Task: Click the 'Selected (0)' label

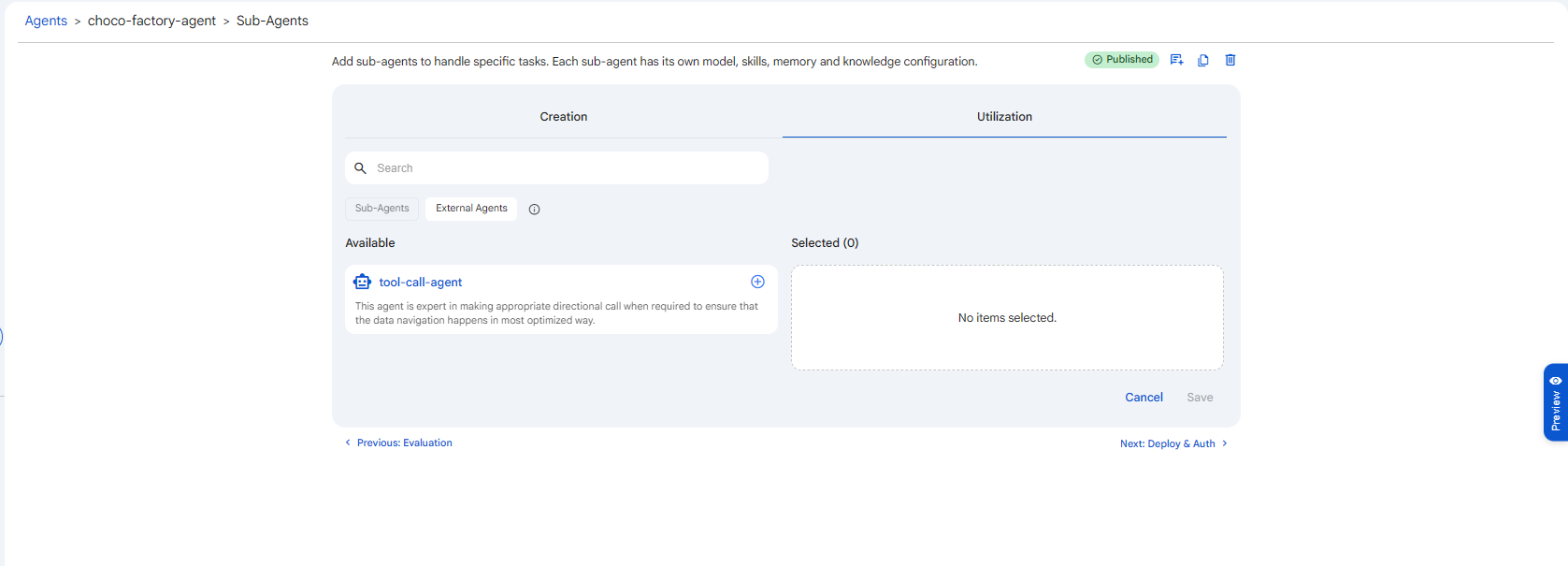Action: [x=825, y=243]
